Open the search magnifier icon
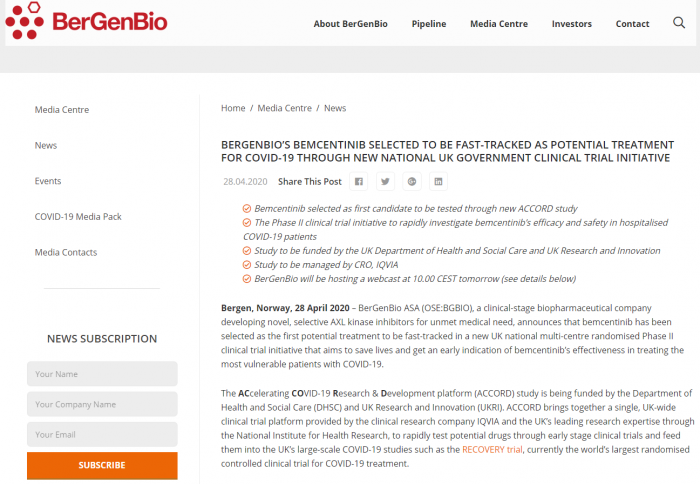This screenshot has width=700, height=484. point(679,23)
